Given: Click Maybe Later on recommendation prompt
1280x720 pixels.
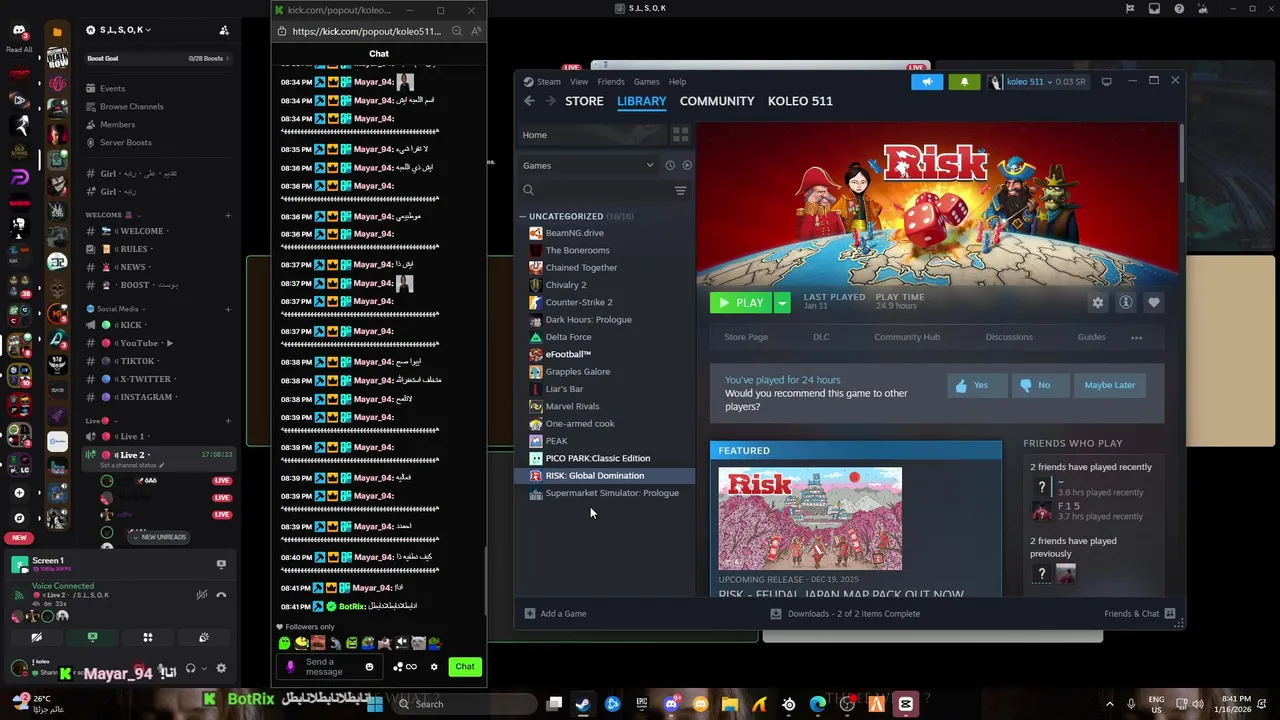Looking at the screenshot, I should click(1110, 385).
